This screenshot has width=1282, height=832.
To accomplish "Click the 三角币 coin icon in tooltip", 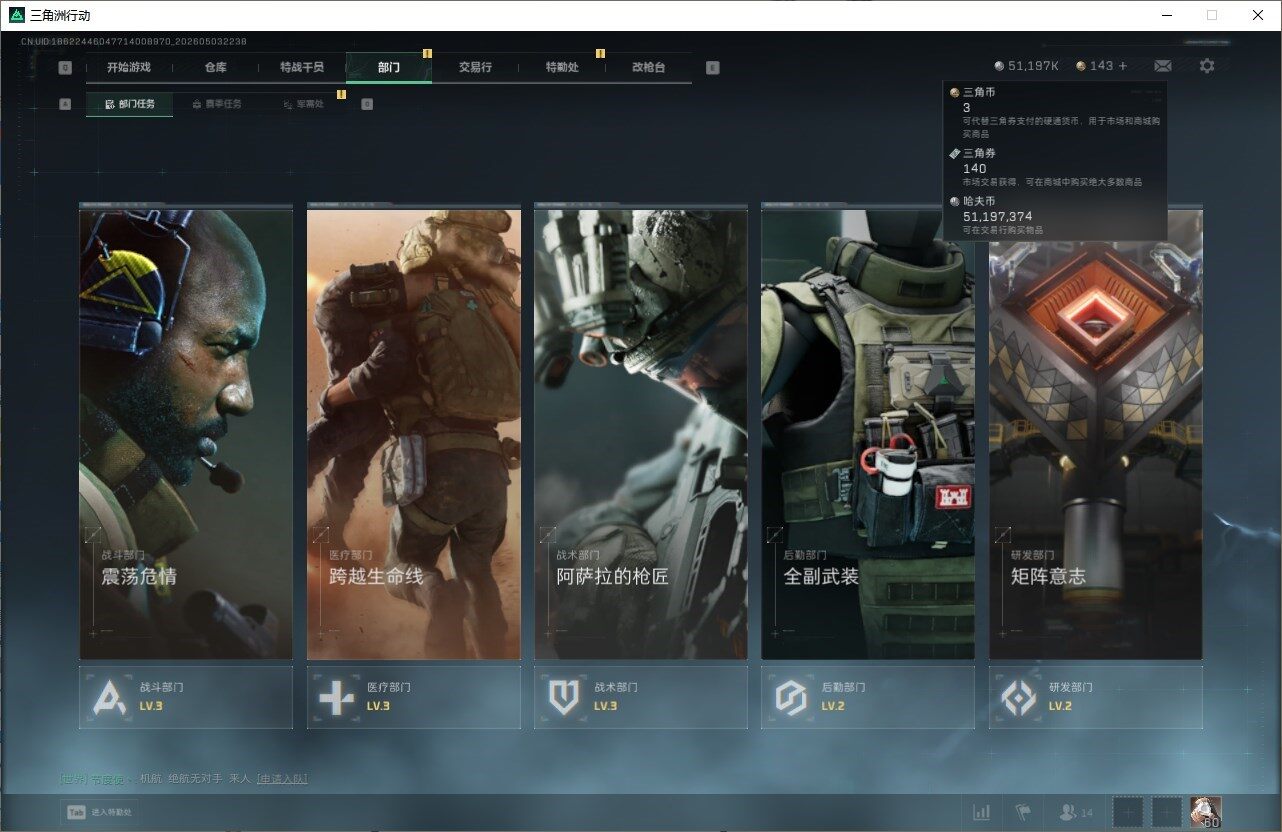I will 955,92.
